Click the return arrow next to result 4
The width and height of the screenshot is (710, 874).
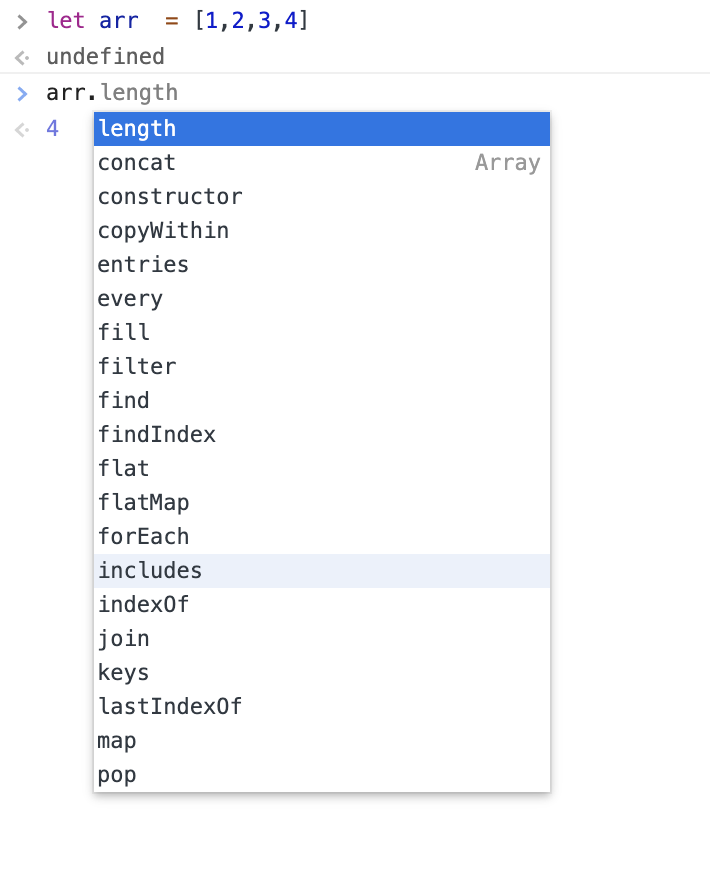pos(20,128)
